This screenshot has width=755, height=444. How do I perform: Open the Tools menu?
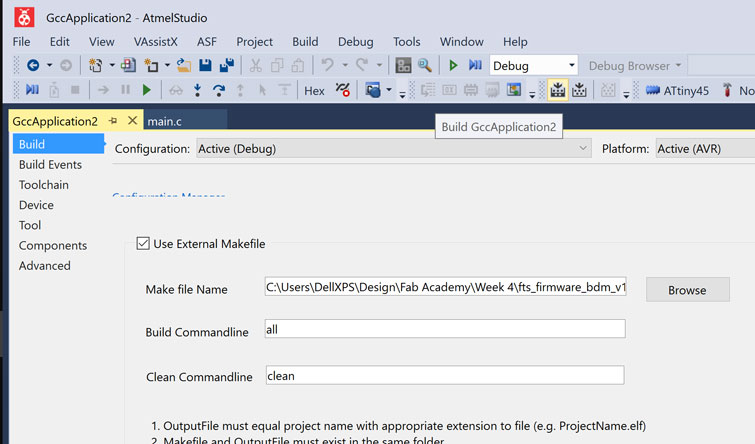pyautogui.click(x=406, y=42)
